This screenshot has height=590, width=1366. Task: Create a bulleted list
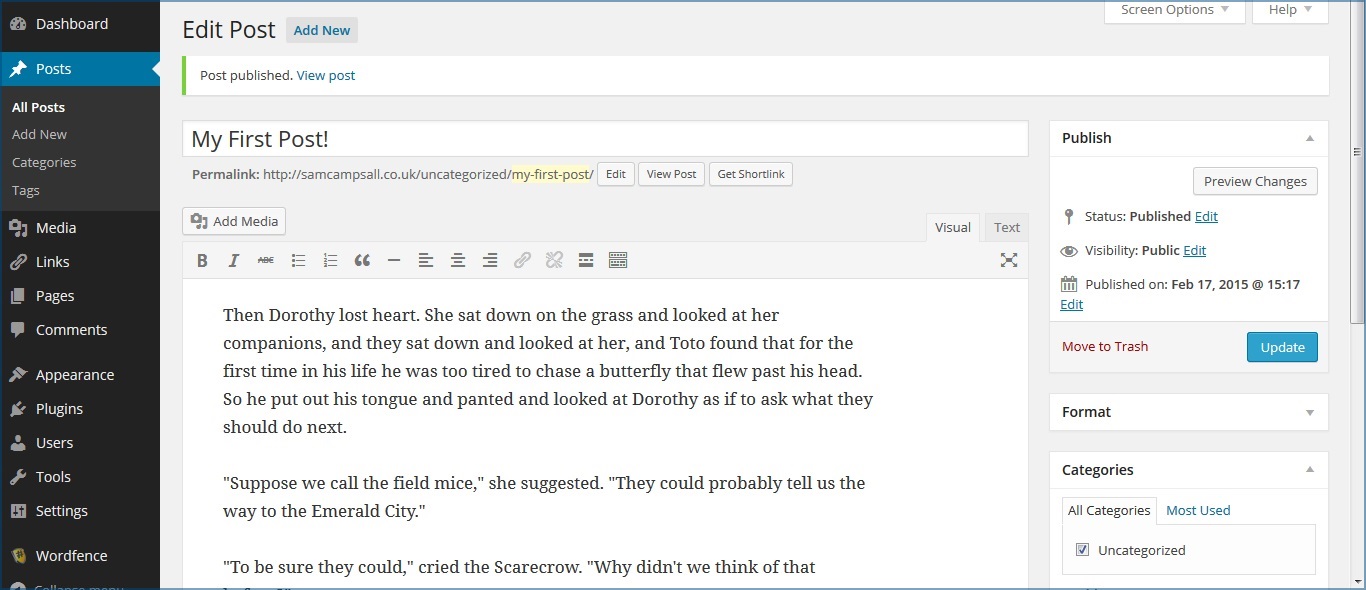point(298,261)
